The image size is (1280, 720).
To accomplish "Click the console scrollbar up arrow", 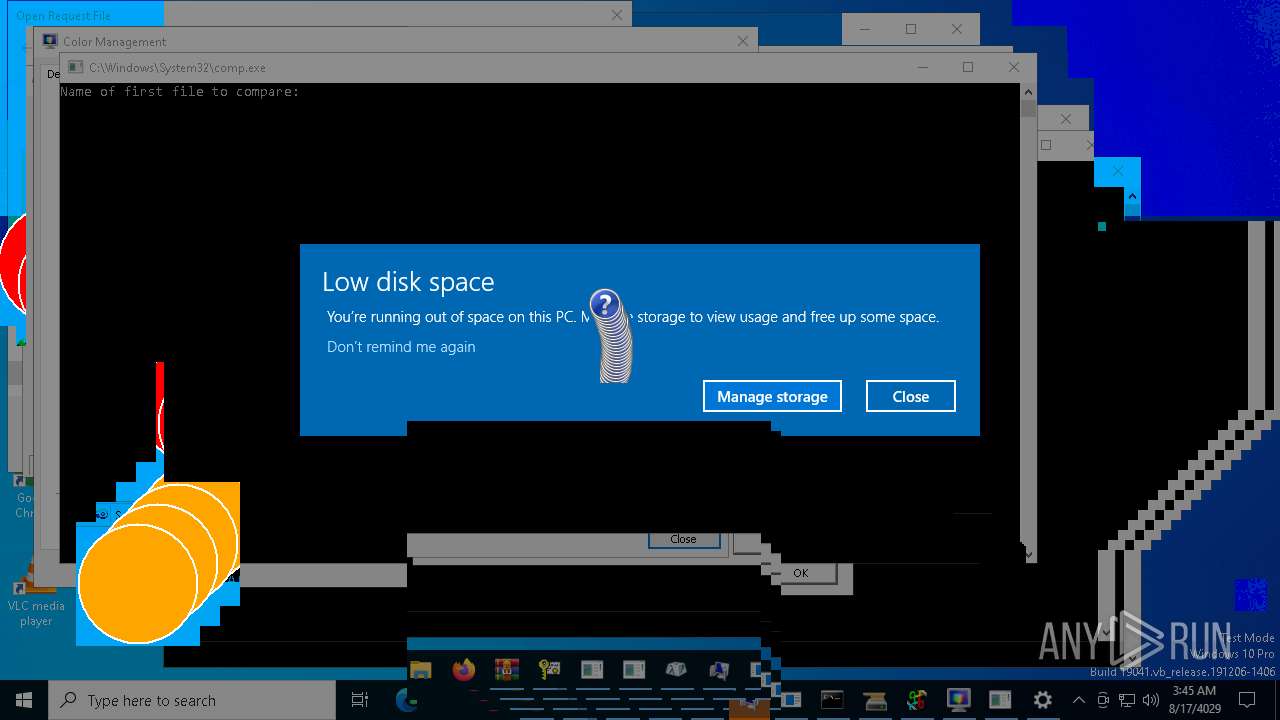I will pyautogui.click(x=1028, y=92).
